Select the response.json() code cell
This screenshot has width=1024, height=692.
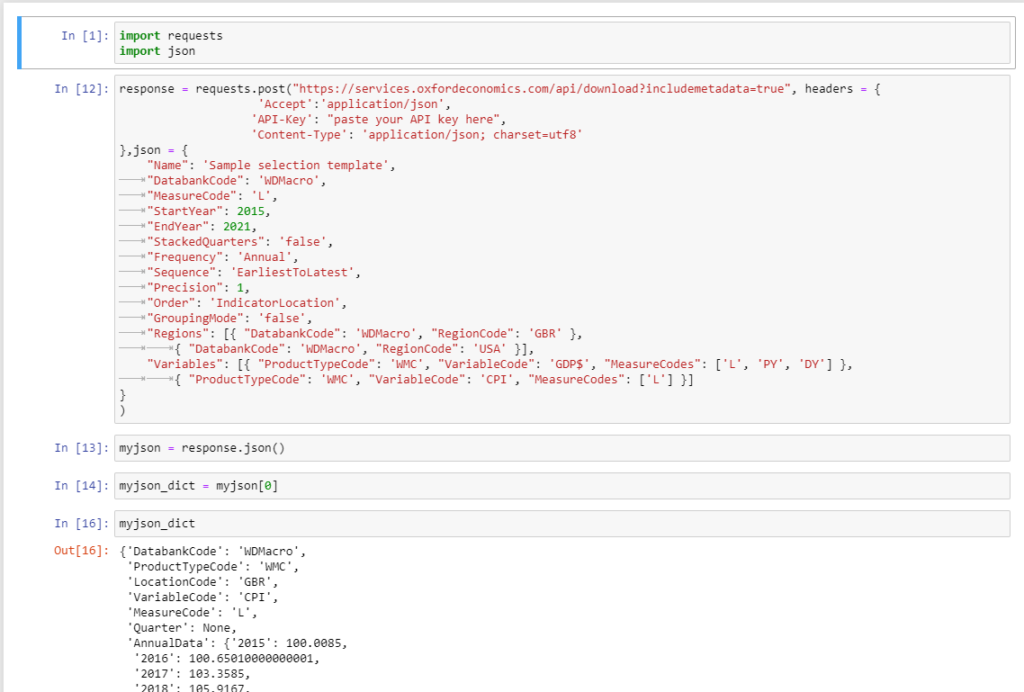point(560,448)
